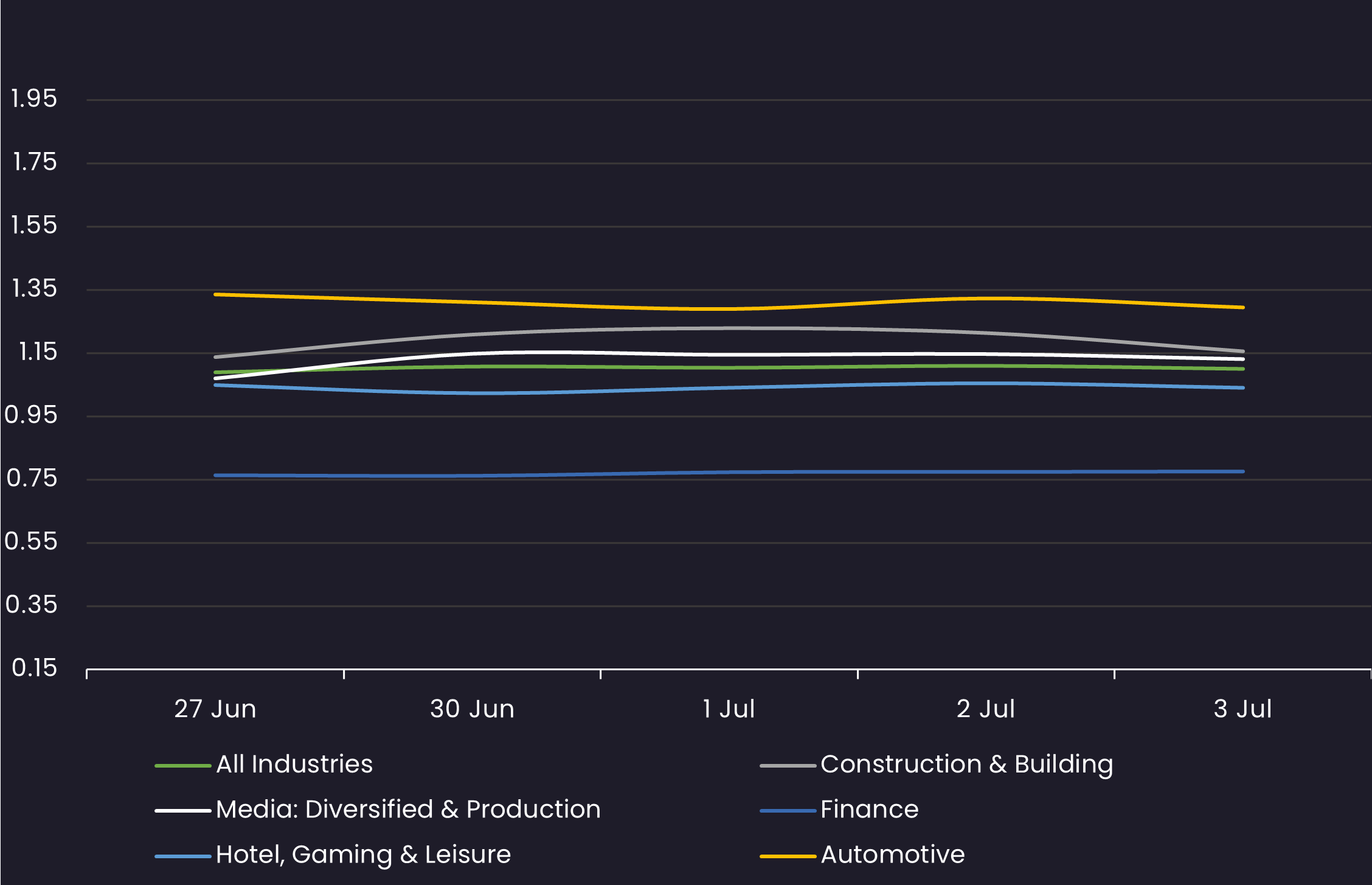Screen dimensions: 1372x885
Task: Click the 3 Jul x-axis label
Action: (1242, 709)
